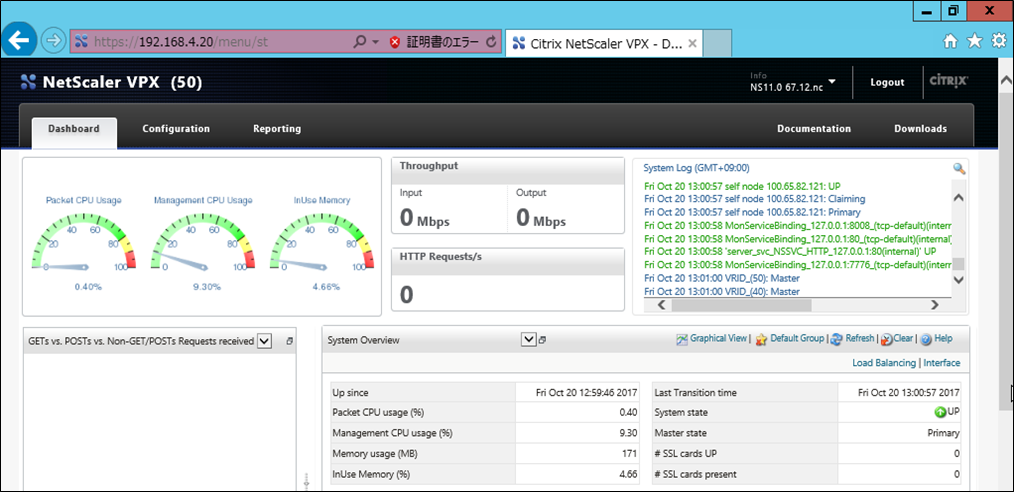
Task: Click the red certificate error icon
Action: [x=395, y=43]
